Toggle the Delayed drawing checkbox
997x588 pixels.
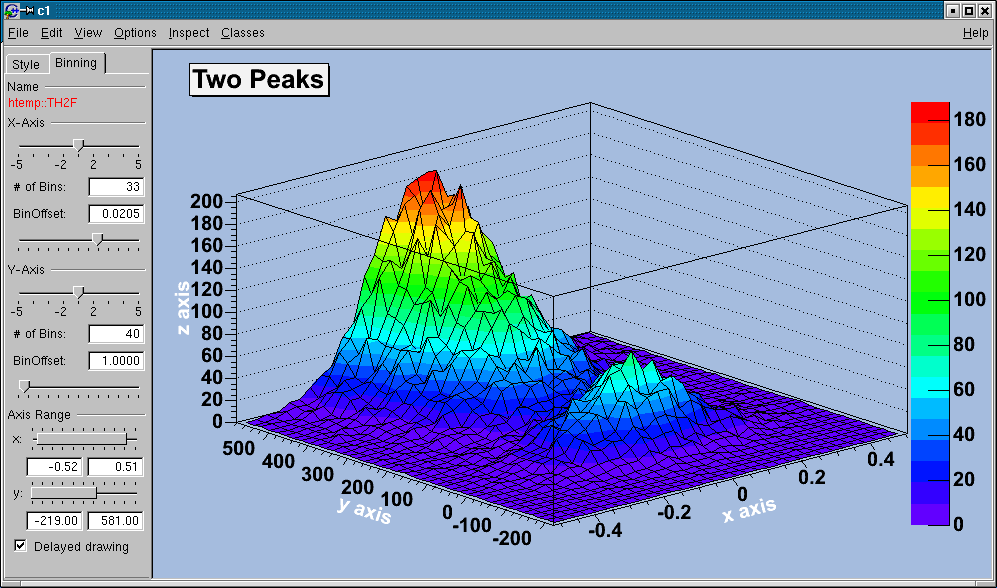point(21,546)
